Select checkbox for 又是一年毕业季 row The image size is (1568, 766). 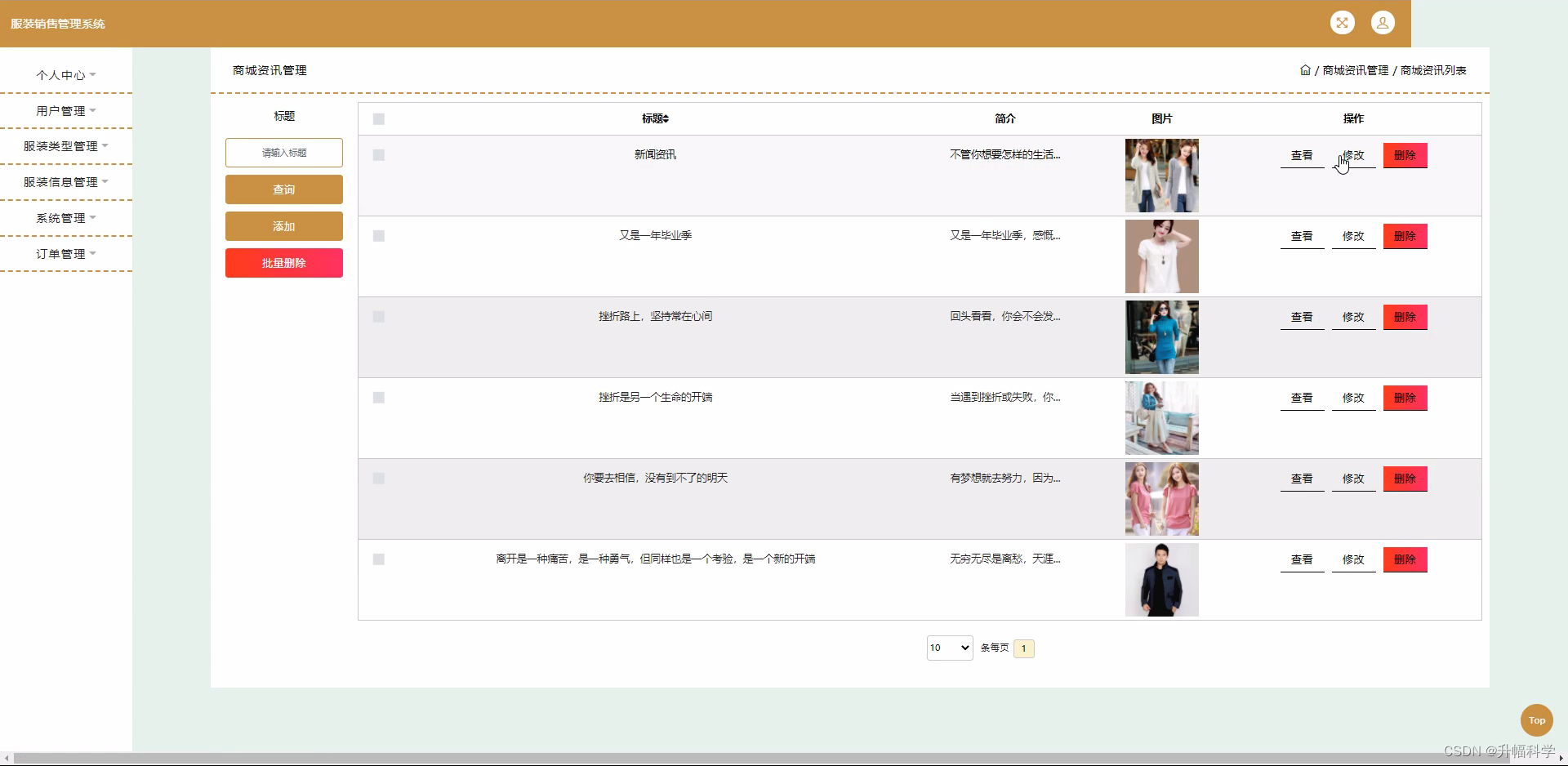(379, 236)
